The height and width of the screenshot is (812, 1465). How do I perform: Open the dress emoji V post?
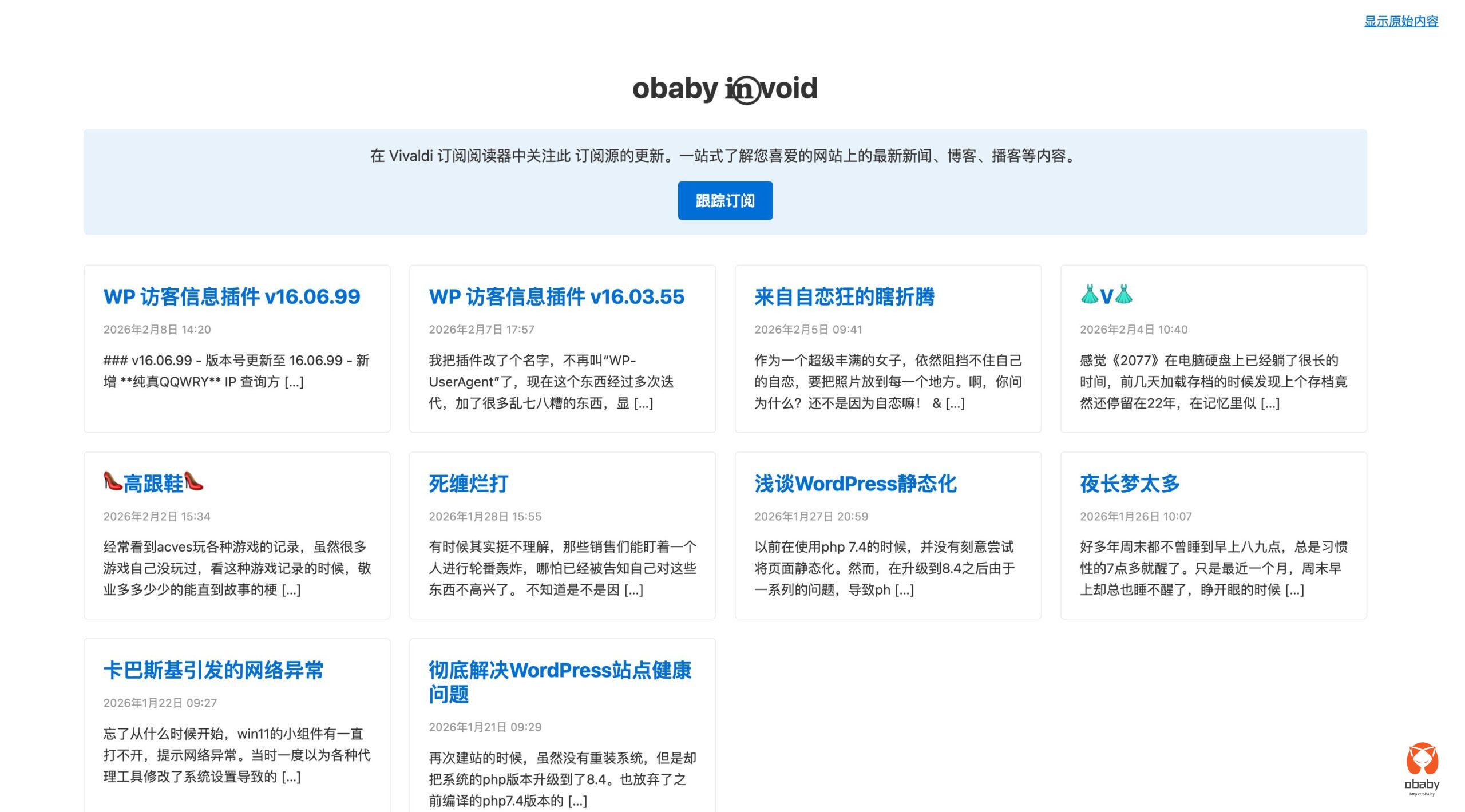point(1106,296)
